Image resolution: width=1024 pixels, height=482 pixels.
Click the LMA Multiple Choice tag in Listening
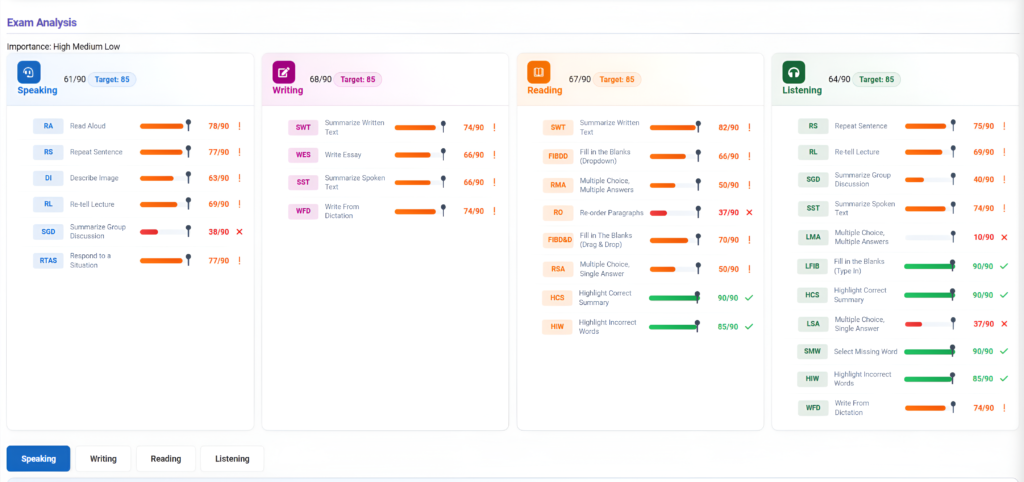813,237
